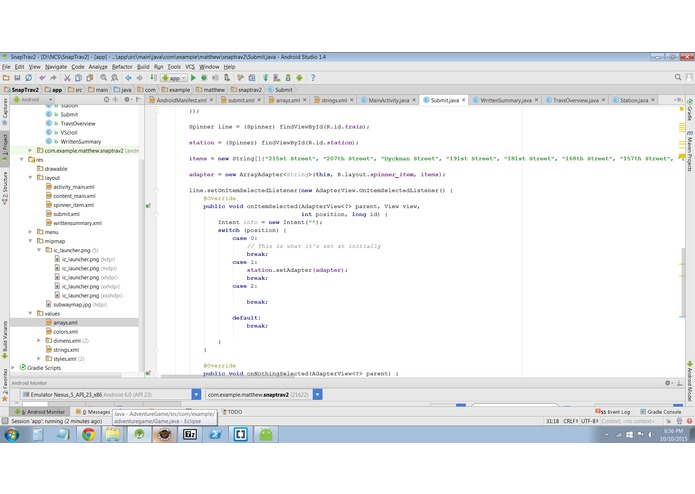Screen dimensions: 695x494
Task: Click the SnapTrav2 breadcrumb in navigation bar
Action: [x=21, y=90]
